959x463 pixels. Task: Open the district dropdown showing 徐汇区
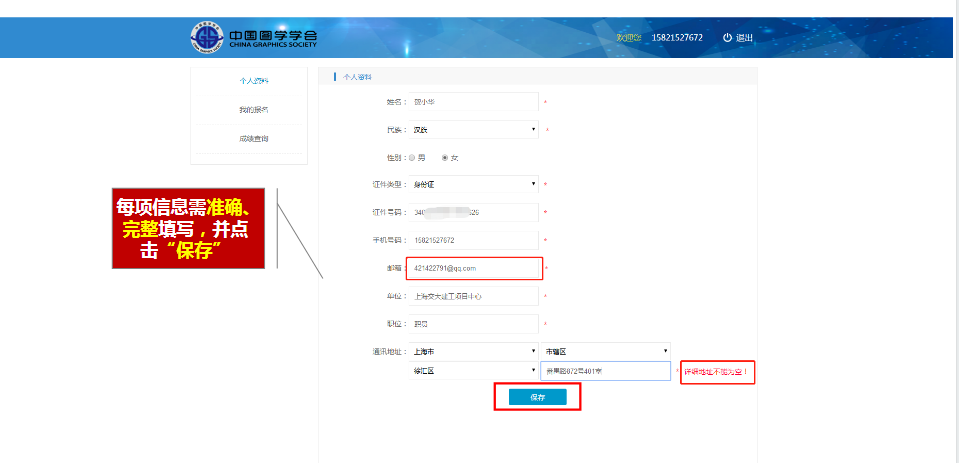pos(474,371)
